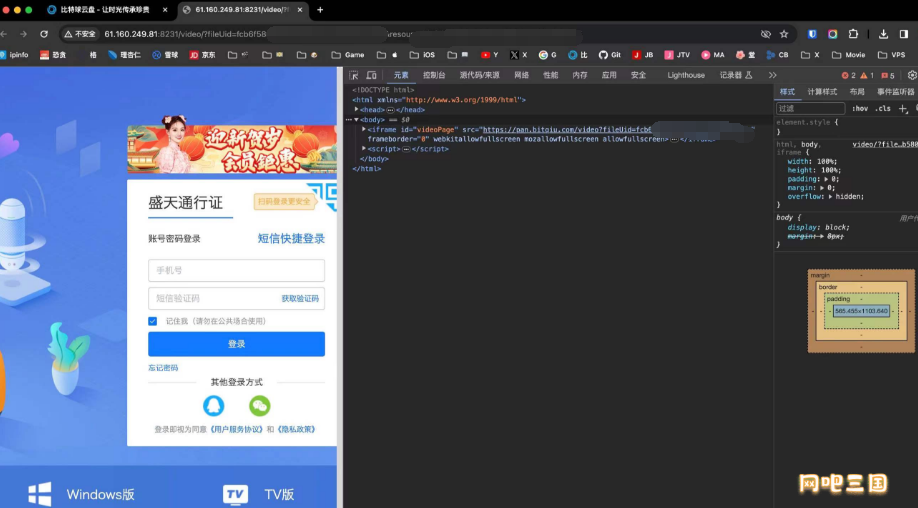Expand the head element node
The height and width of the screenshot is (508, 918).
(357, 109)
